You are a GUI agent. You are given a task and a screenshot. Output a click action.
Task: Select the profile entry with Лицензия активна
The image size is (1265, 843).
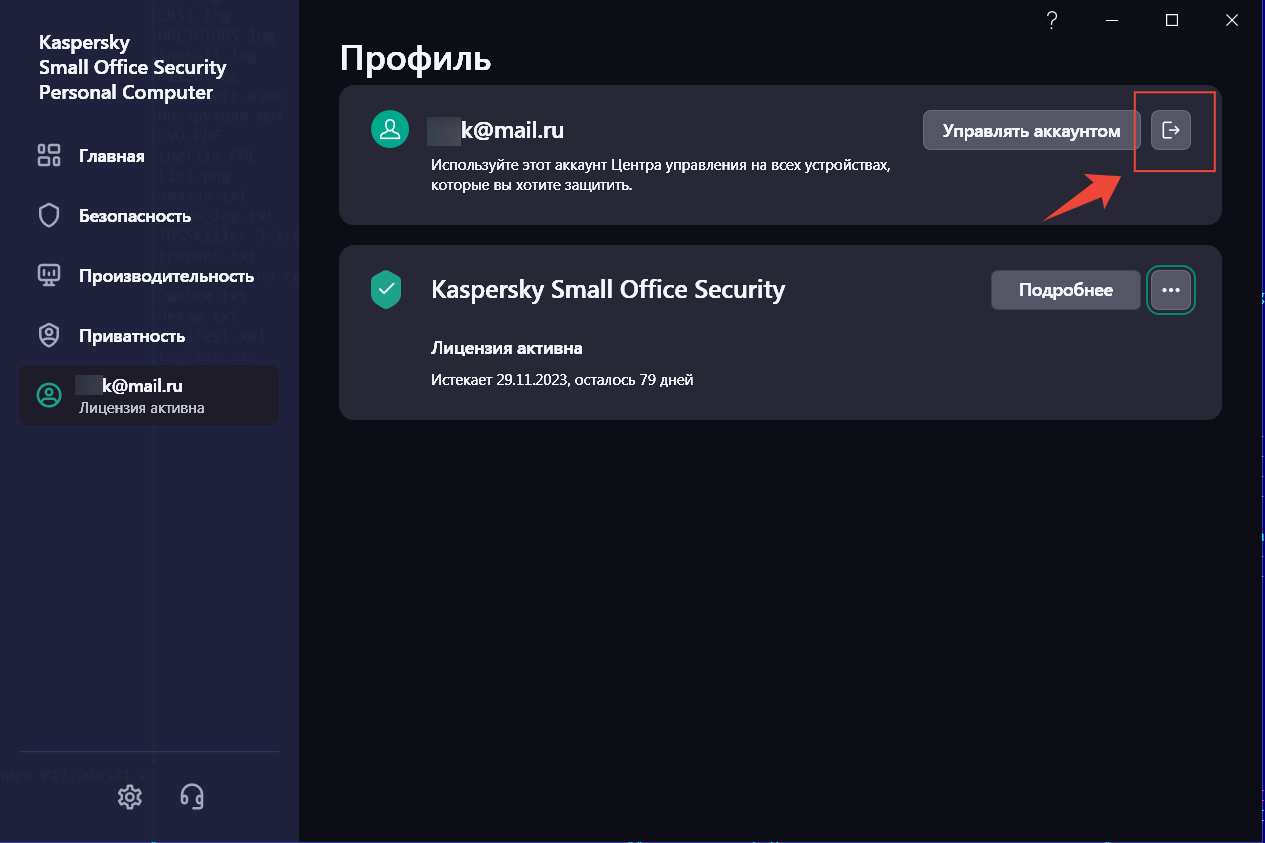pyautogui.click(x=149, y=395)
